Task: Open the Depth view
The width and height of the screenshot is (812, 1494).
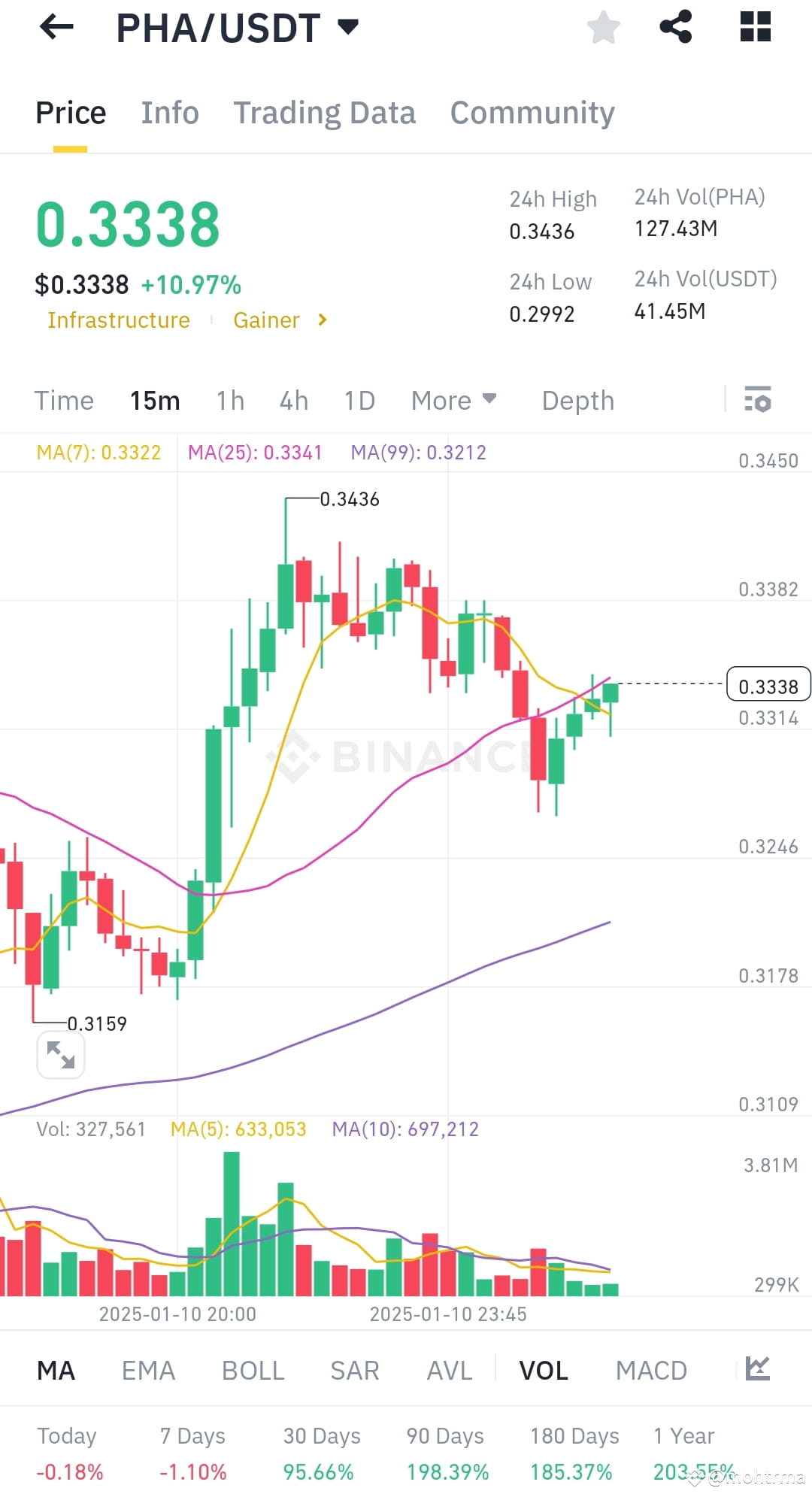Action: [577, 400]
